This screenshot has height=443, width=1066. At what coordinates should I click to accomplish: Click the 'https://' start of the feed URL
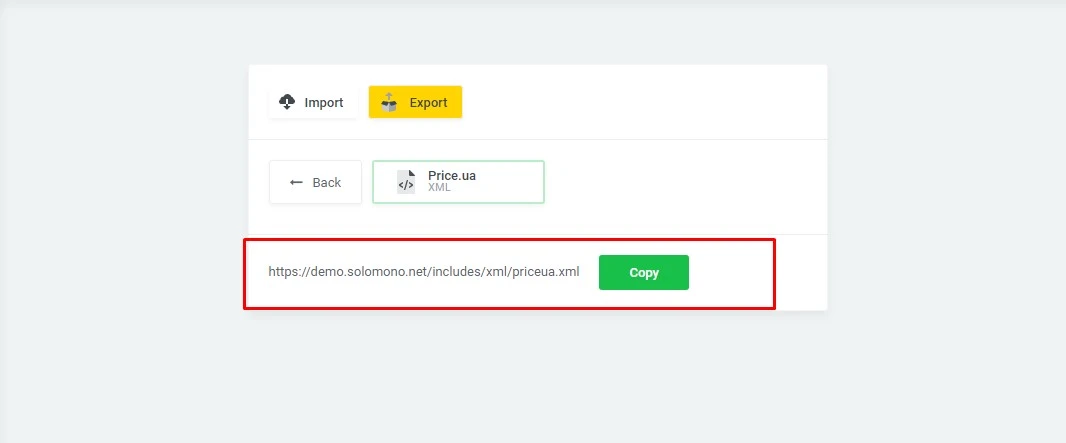point(287,272)
